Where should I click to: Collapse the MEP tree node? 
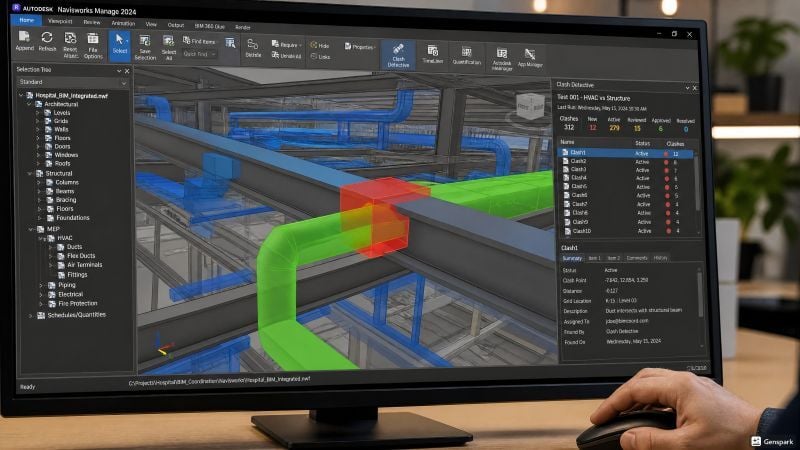pyautogui.click(x=31, y=229)
